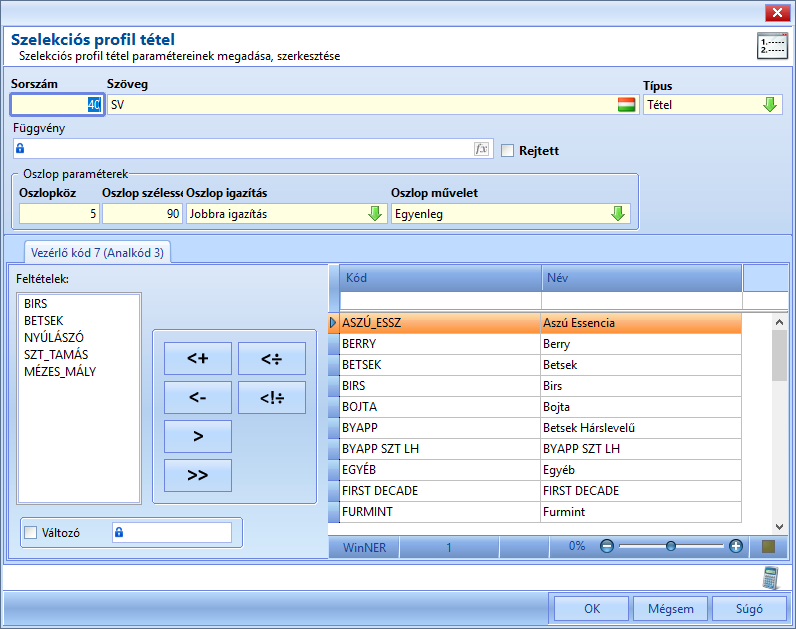Expand the Oszlop igazítás dropdown
Viewport: 796px width, 629px height.
coord(375,214)
